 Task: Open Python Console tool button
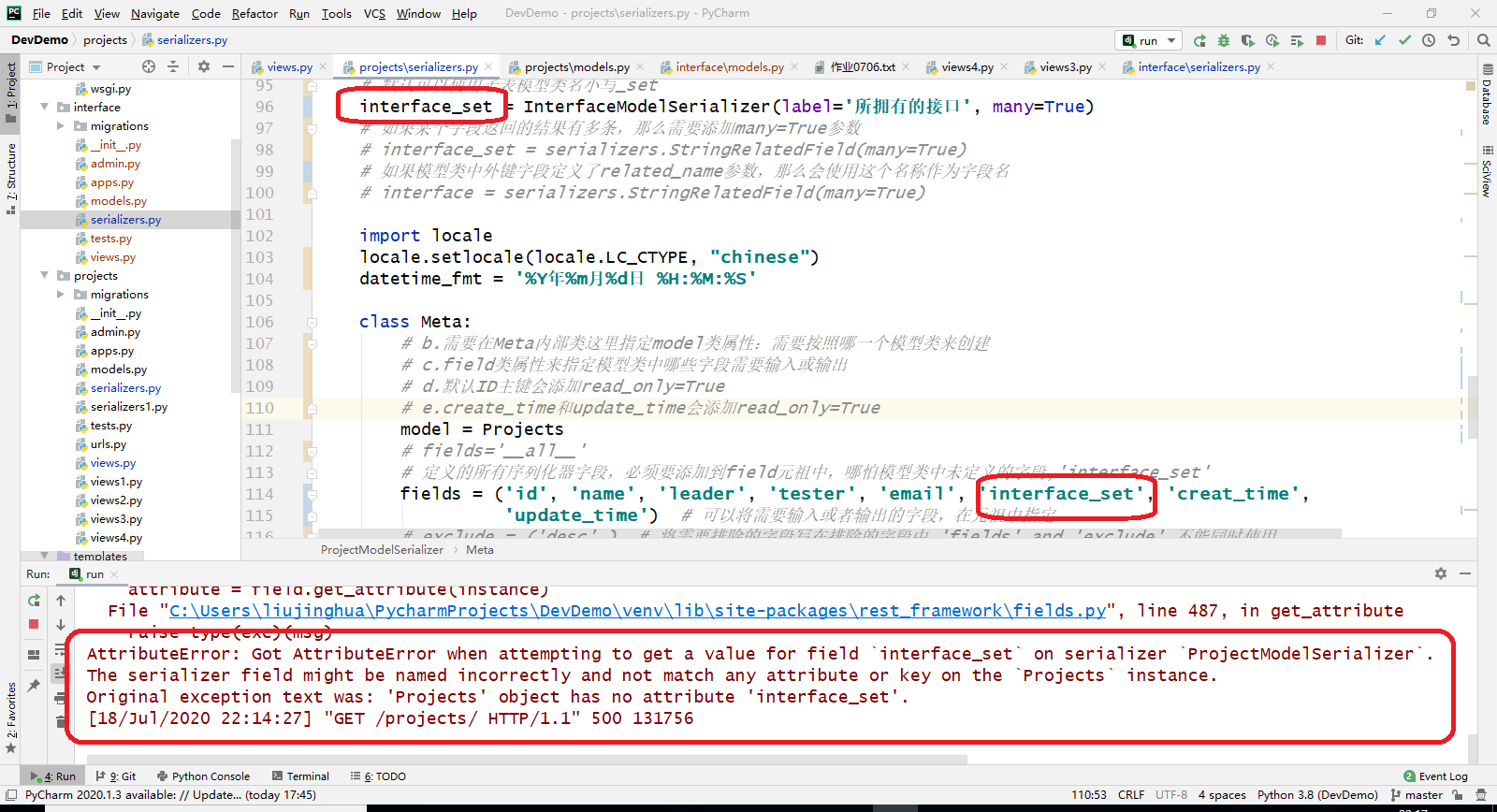tap(203, 776)
